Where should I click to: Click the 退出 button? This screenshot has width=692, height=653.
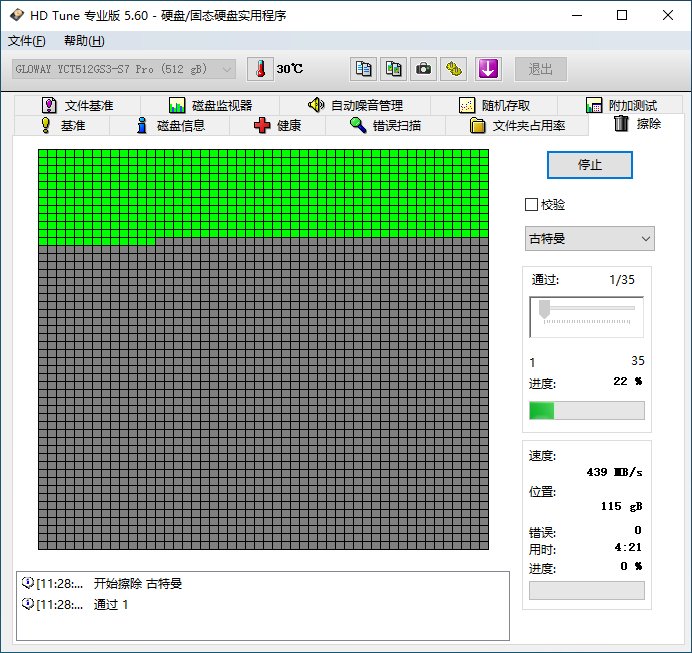(541, 69)
